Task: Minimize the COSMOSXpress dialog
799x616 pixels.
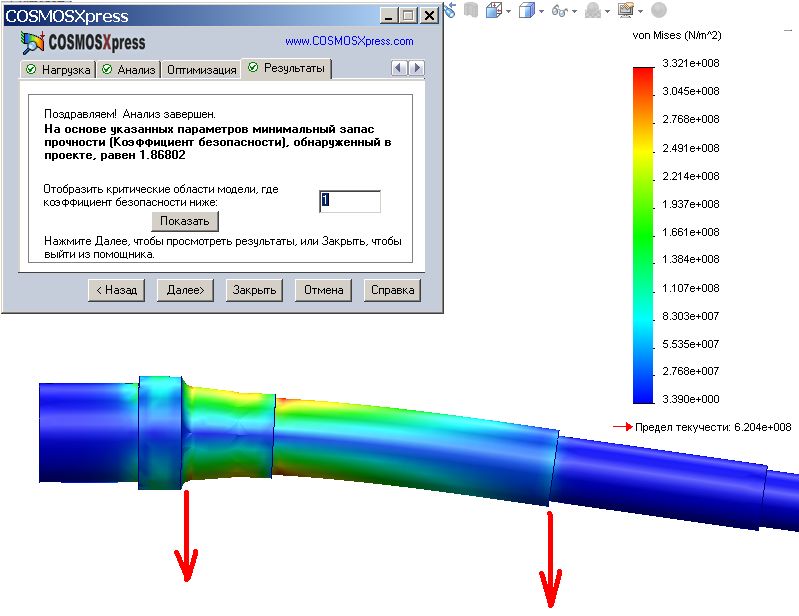Action: click(389, 16)
